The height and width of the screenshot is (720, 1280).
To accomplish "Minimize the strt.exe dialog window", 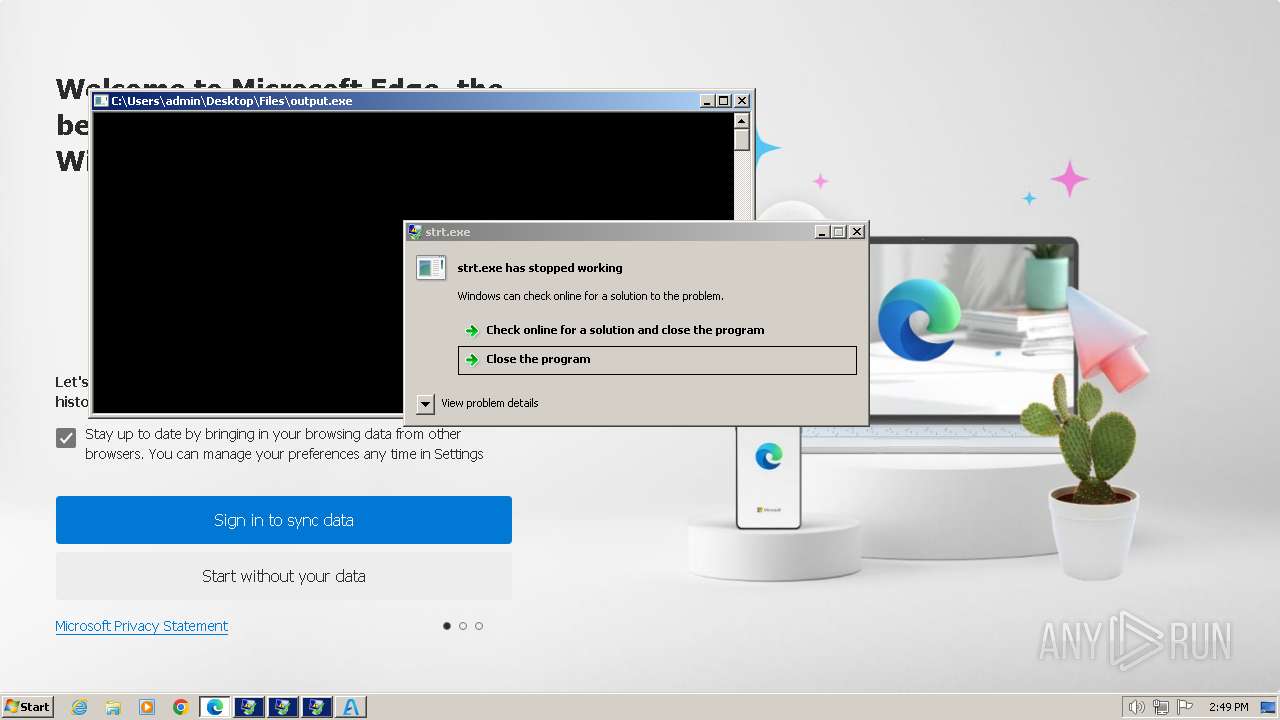I will [x=822, y=232].
